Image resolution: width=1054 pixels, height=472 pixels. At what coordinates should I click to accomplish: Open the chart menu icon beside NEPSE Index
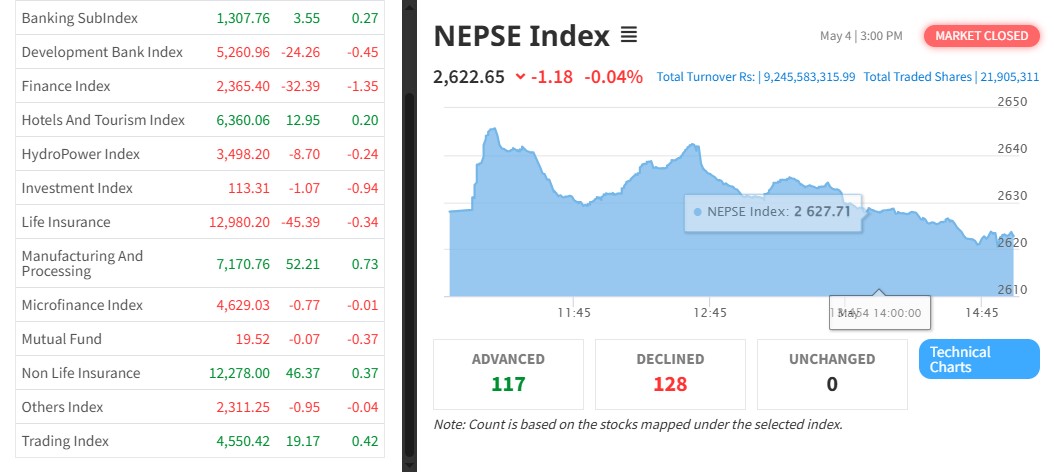point(629,36)
